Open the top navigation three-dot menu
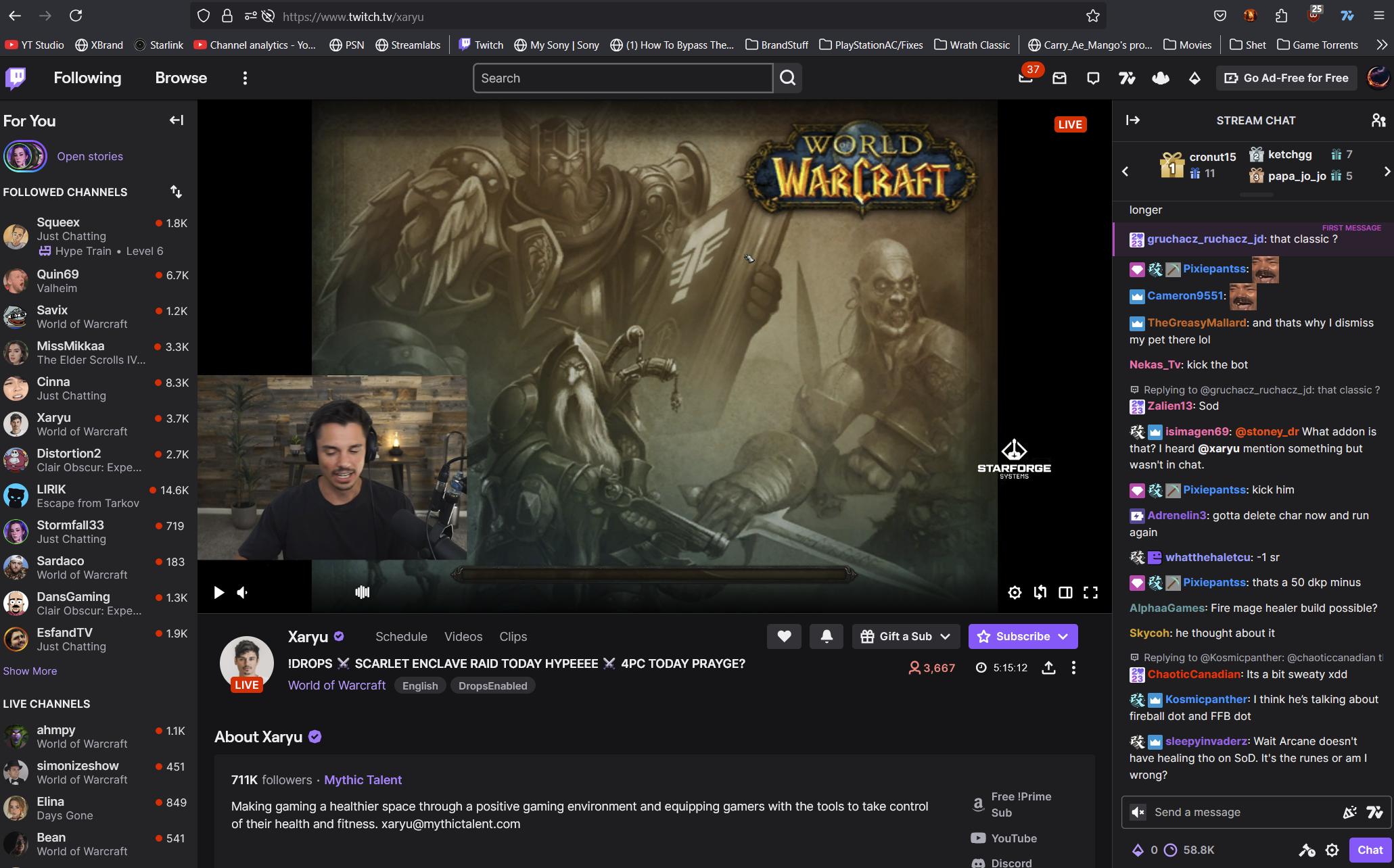 click(245, 78)
